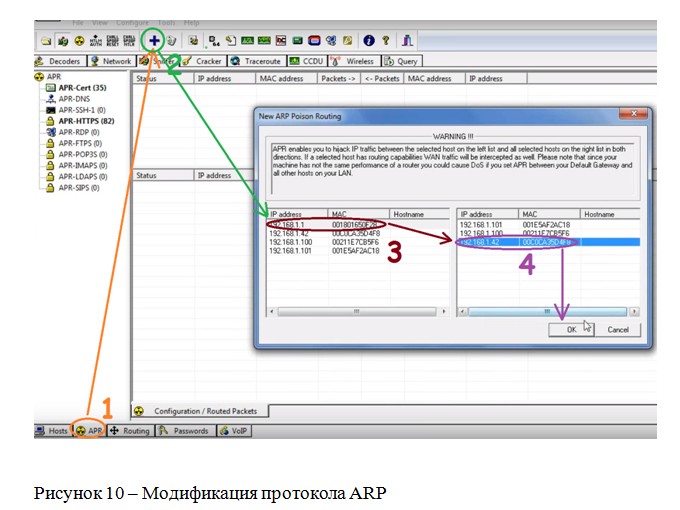Click the yellow question mark Help icon
This screenshot has height=510, width=680.
386,41
